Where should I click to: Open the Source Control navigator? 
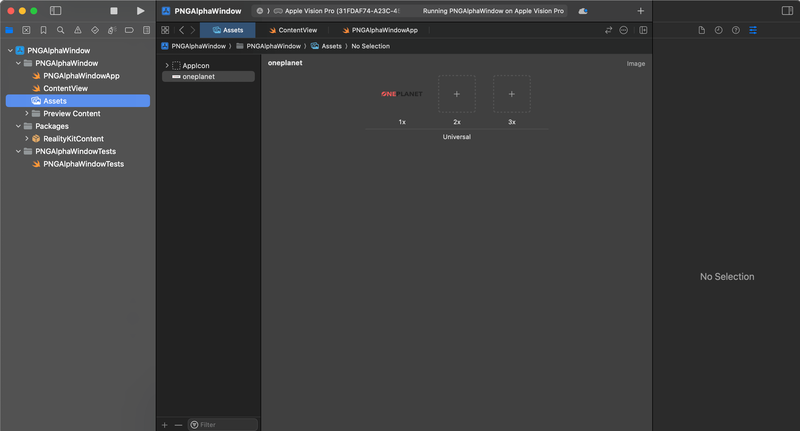[x=27, y=30]
